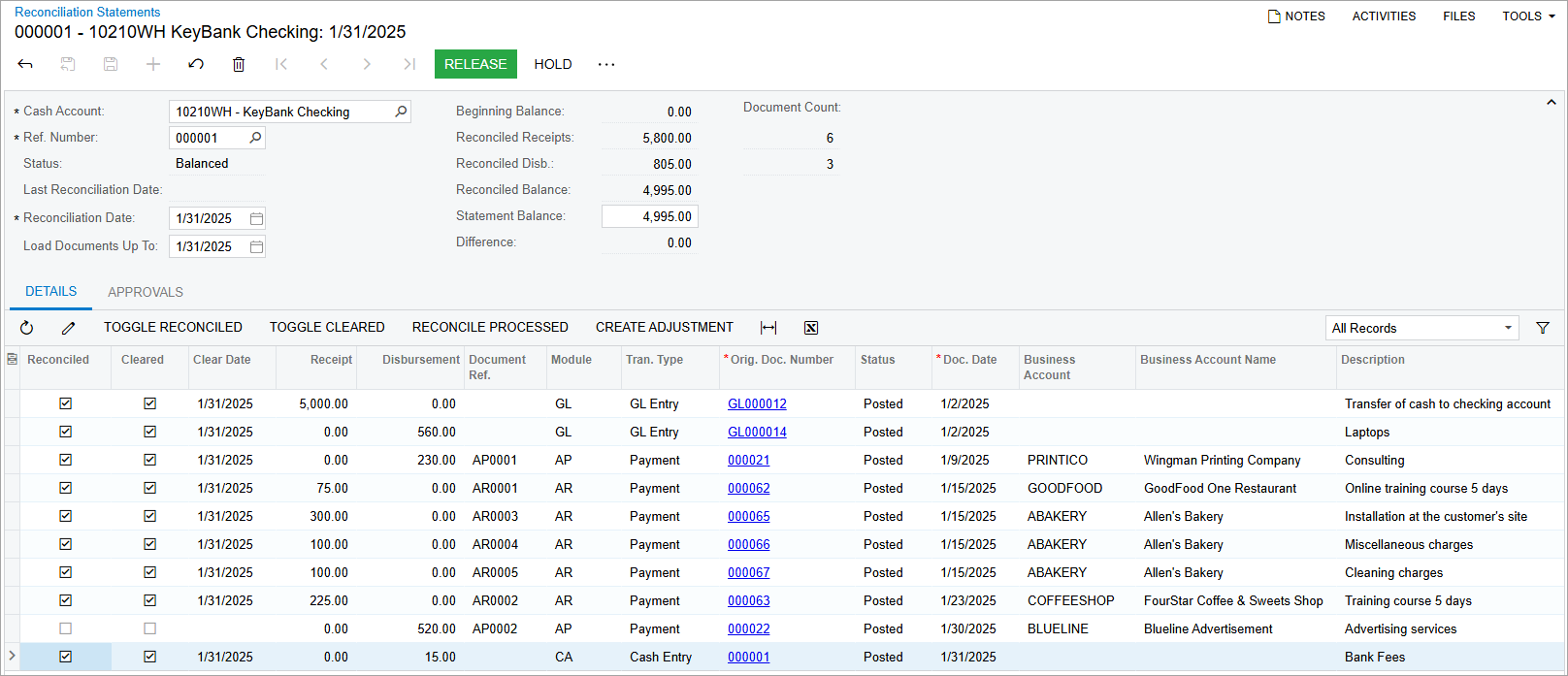Open the Reconciliation Date calendar picker
Image resolution: width=1568 pixels, height=676 pixels.
(x=256, y=218)
